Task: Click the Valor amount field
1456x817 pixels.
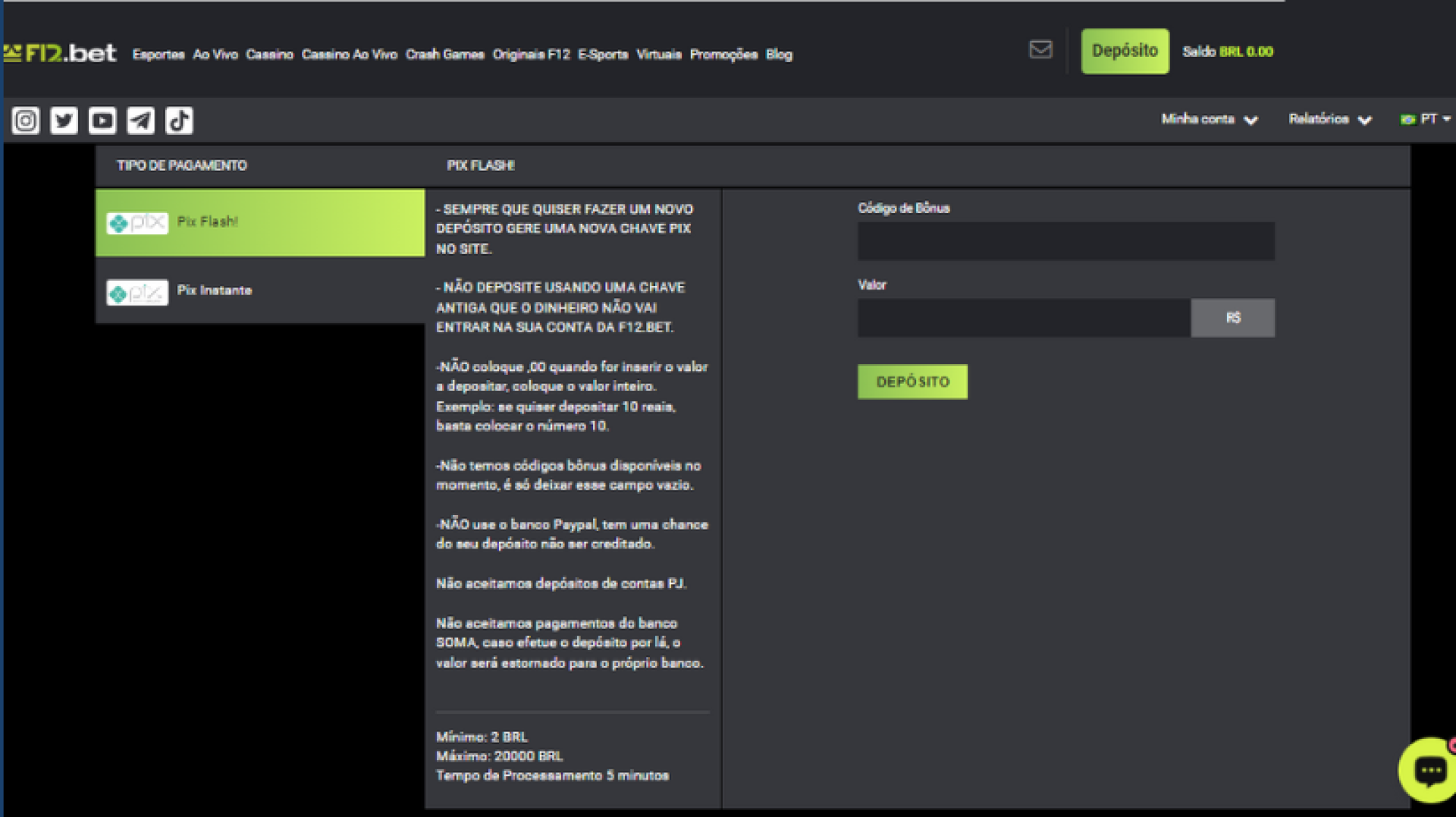Action: 1023,318
